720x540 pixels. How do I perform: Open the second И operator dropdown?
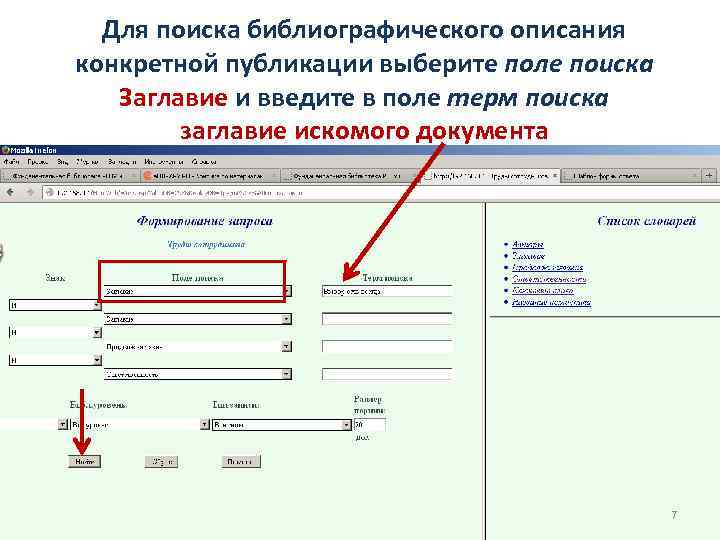click(55, 332)
